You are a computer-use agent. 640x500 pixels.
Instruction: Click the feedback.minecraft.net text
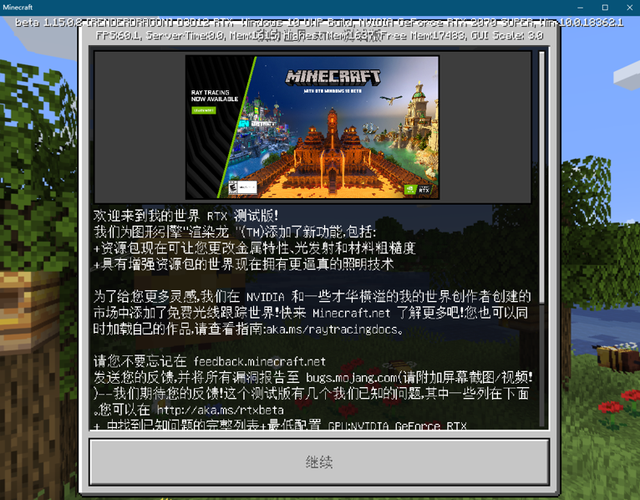[260, 361]
